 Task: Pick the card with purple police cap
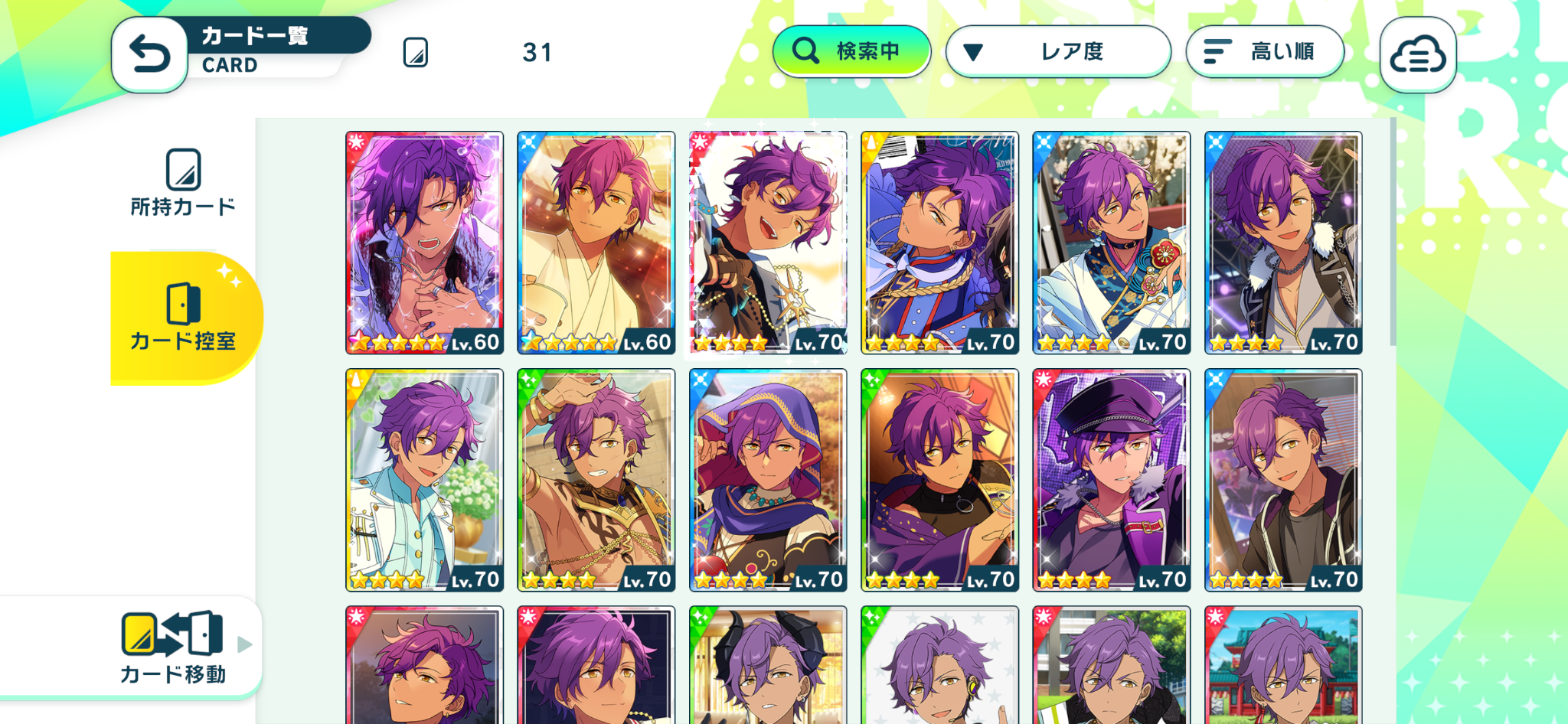(x=1112, y=480)
